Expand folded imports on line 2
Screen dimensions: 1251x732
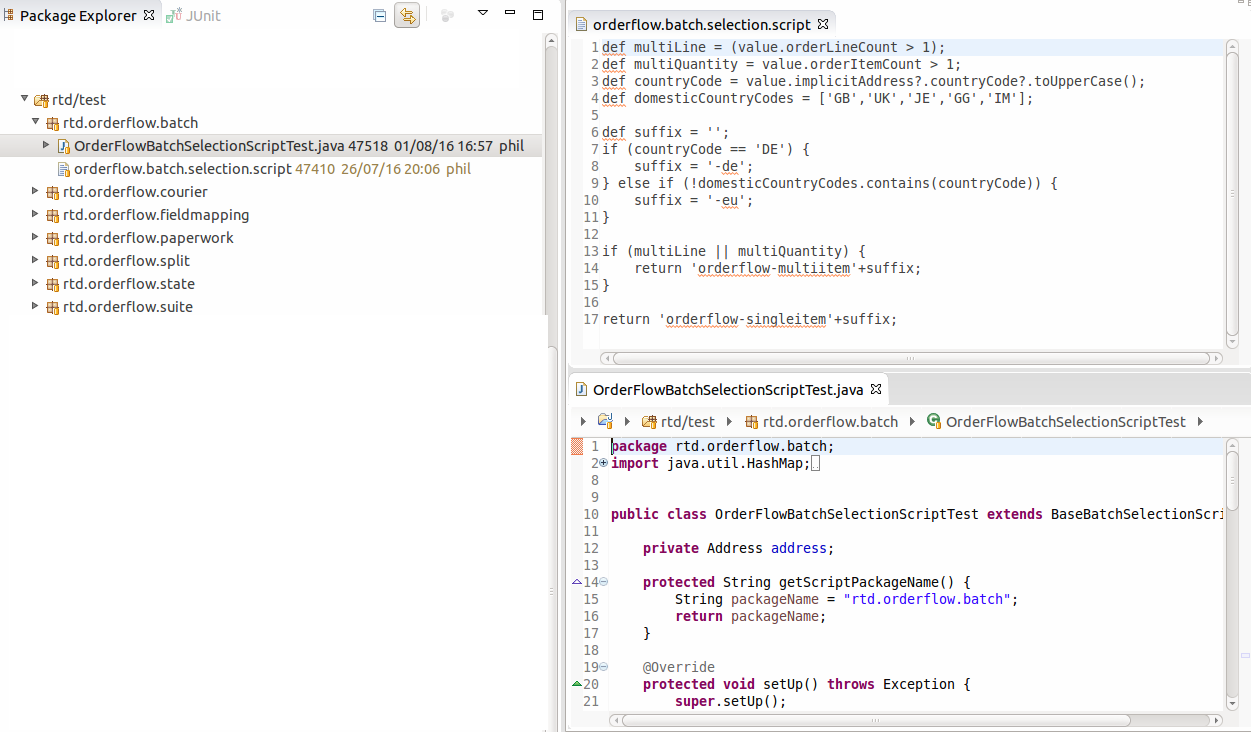point(603,463)
